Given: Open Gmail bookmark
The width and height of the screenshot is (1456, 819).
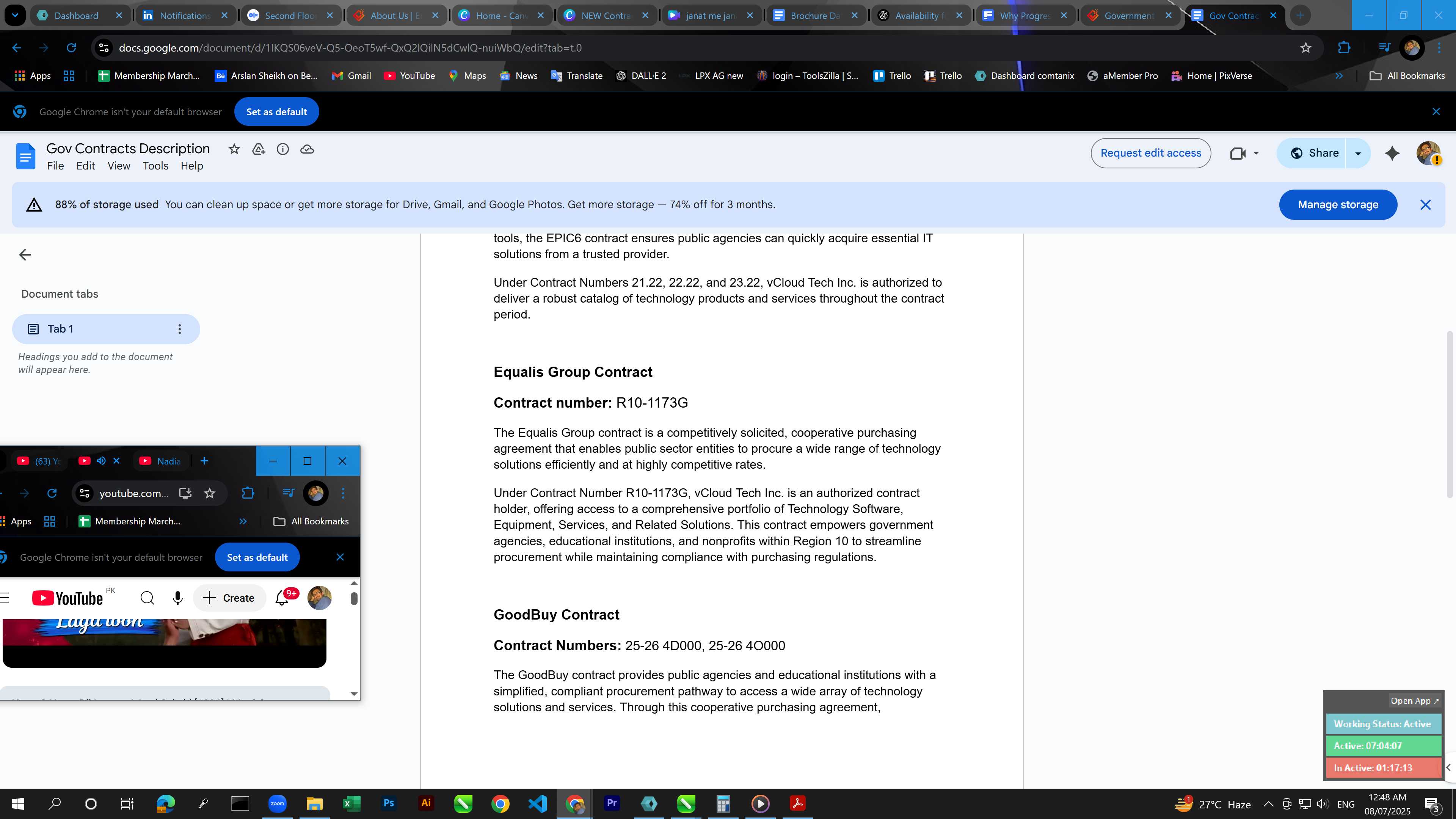Looking at the screenshot, I should pos(351,76).
